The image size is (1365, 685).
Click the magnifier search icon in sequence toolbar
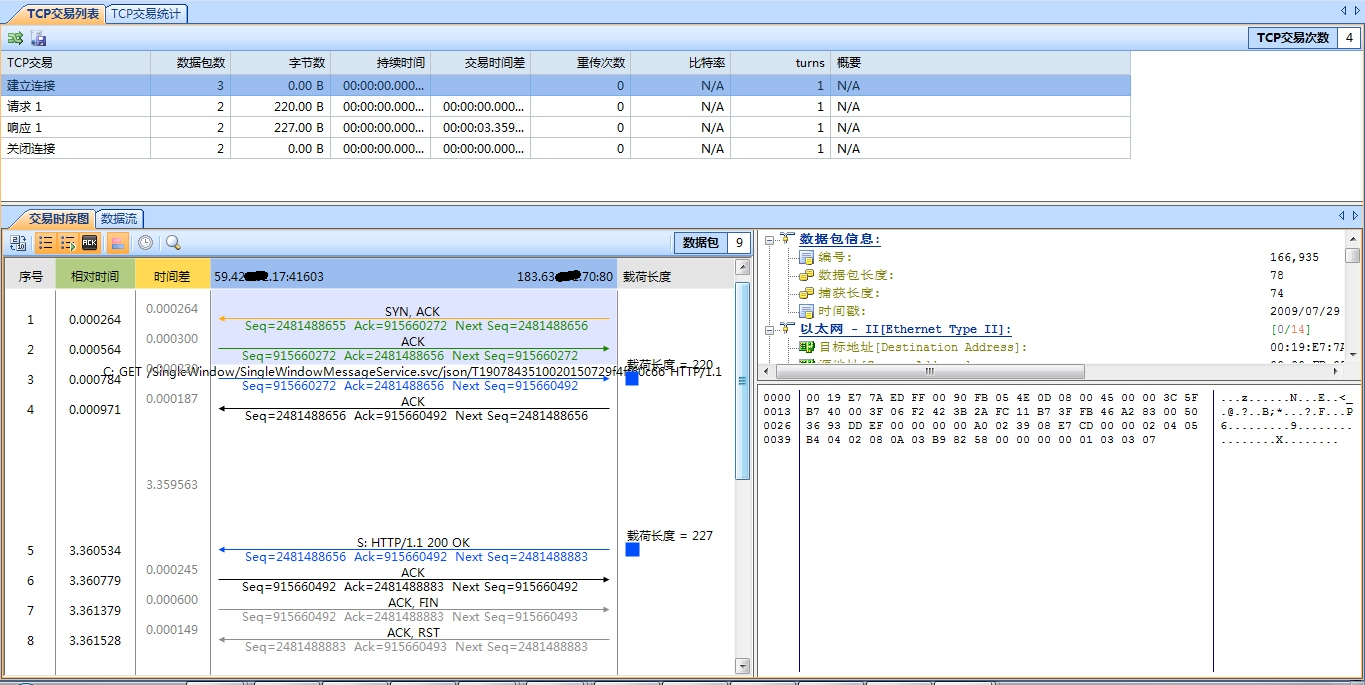click(x=173, y=243)
